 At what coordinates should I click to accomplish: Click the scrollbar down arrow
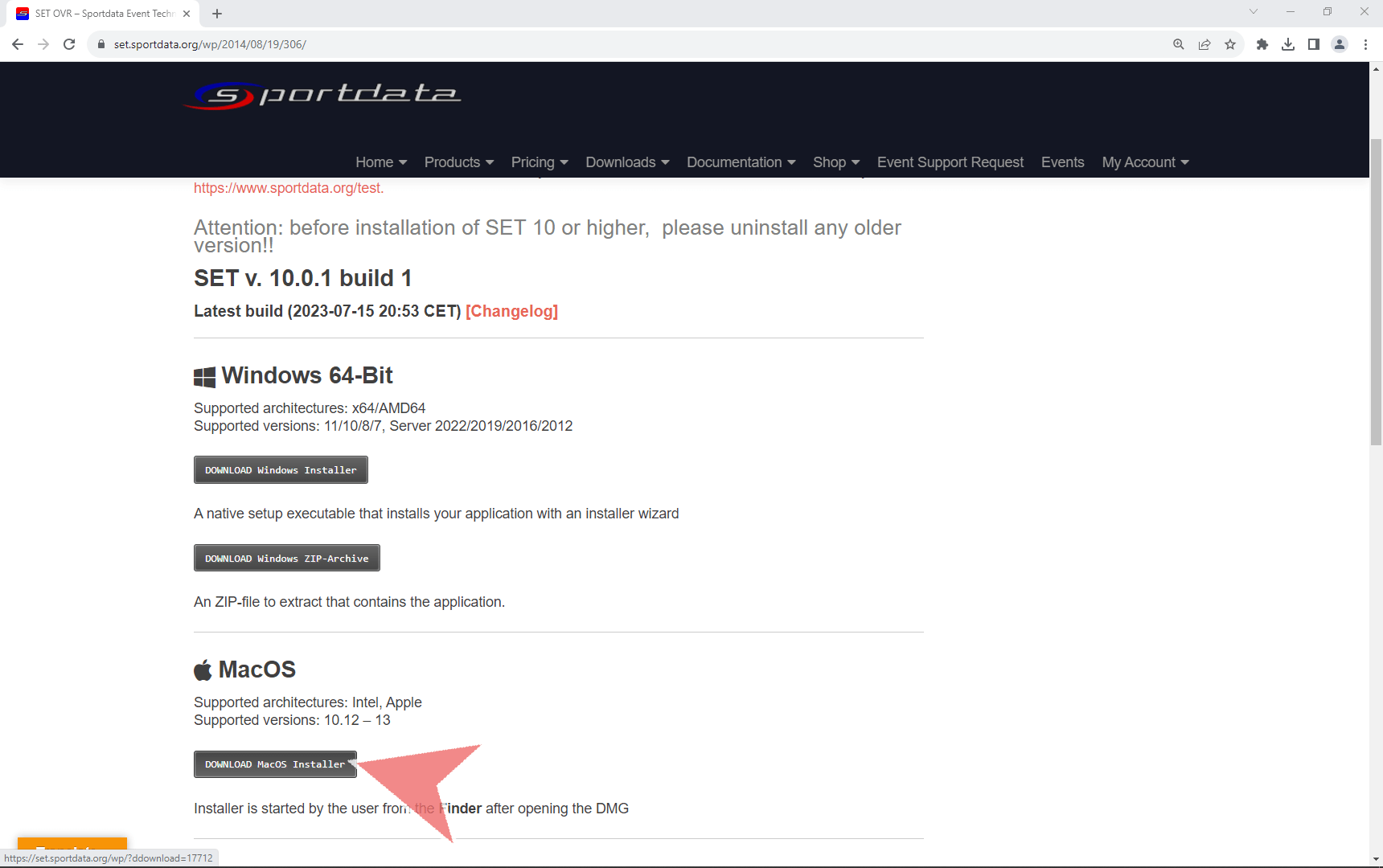point(1376,859)
